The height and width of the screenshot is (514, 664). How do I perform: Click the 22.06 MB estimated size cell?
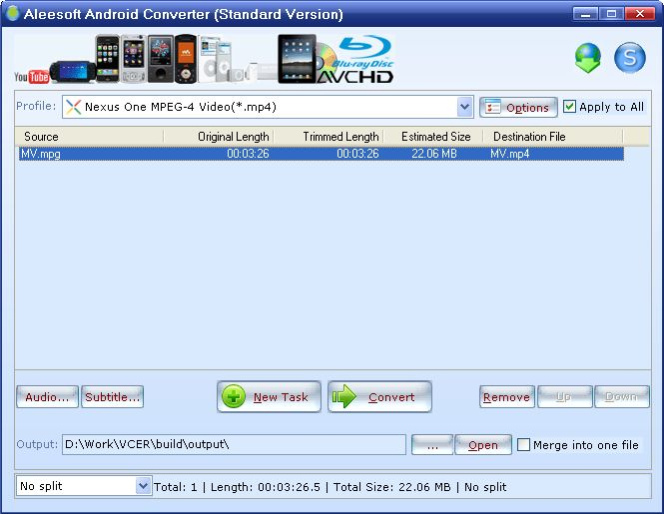[x=434, y=154]
